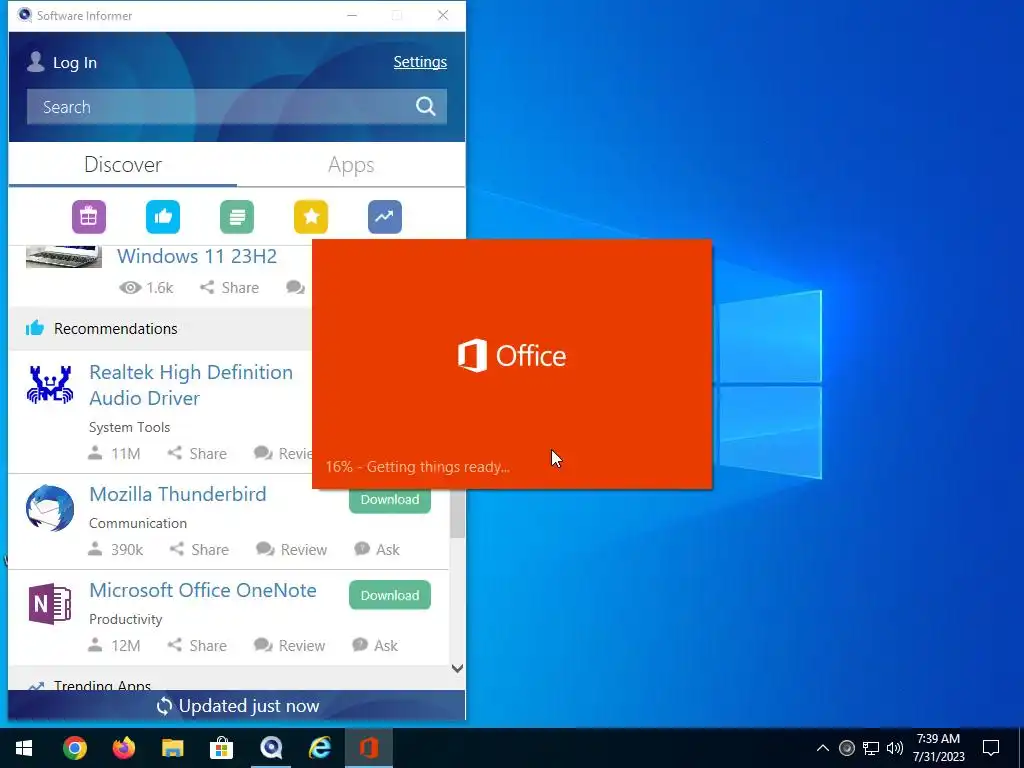Click the Realtek crab logo icon
1024x768 pixels.
pyautogui.click(x=50, y=385)
